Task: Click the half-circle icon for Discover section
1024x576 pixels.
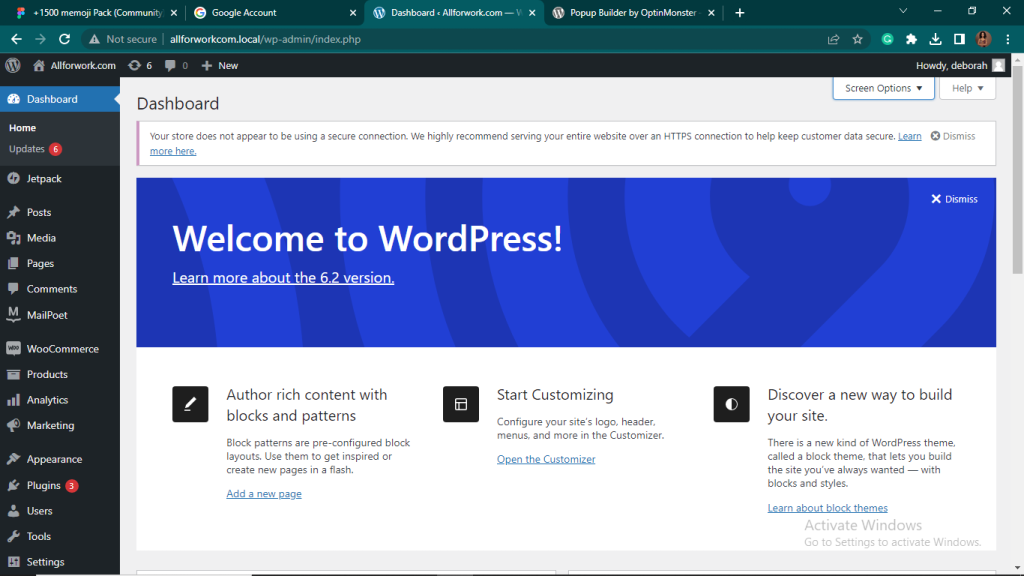Action: tap(731, 404)
